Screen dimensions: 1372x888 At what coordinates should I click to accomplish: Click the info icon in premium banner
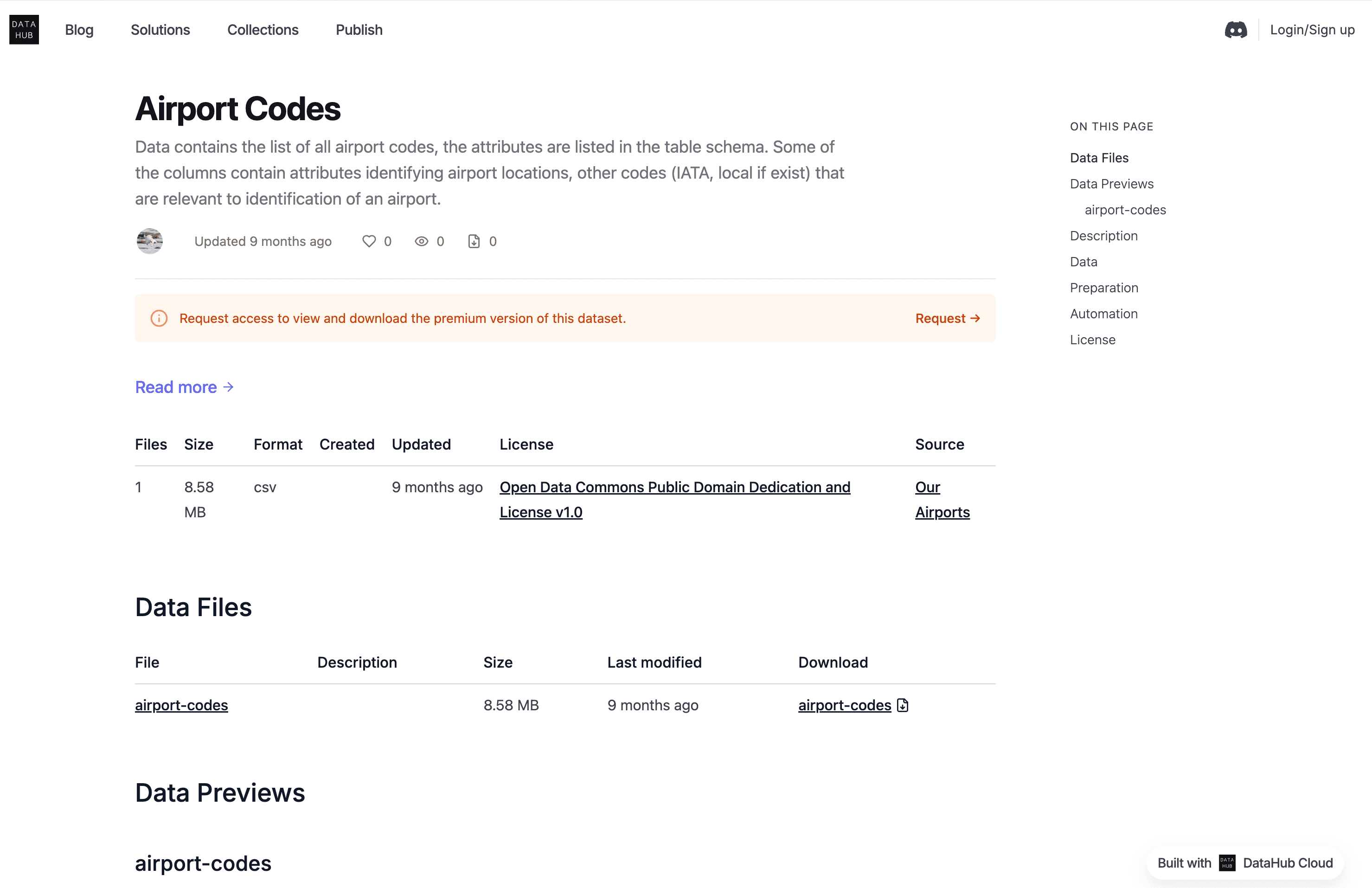[x=159, y=318]
